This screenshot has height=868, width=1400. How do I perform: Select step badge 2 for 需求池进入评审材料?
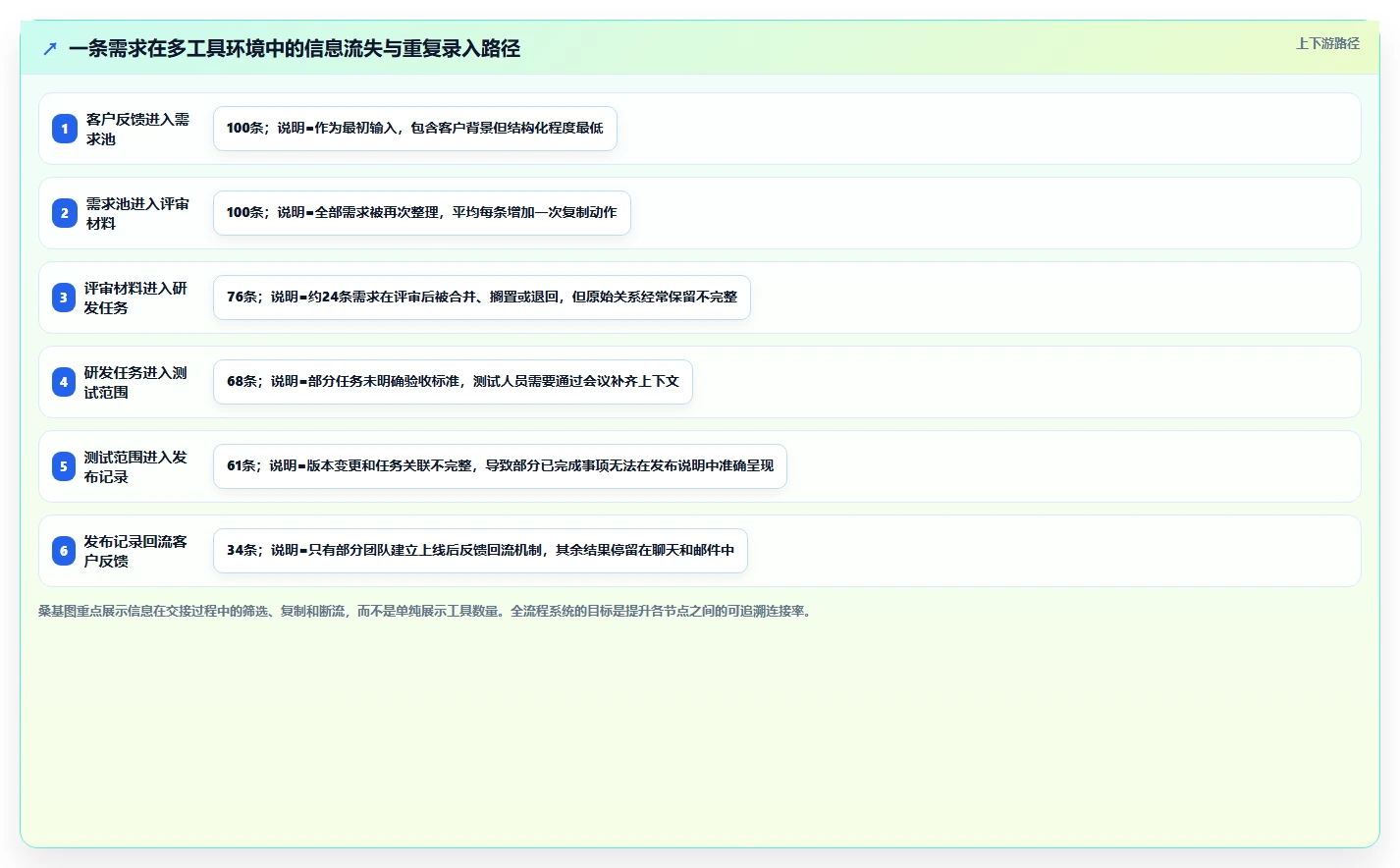[x=65, y=213]
